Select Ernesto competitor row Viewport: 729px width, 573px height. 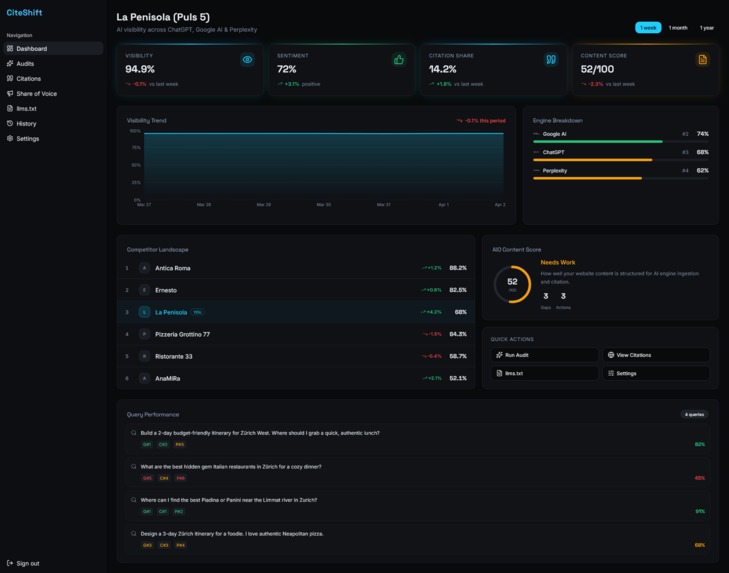tap(296, 290)
